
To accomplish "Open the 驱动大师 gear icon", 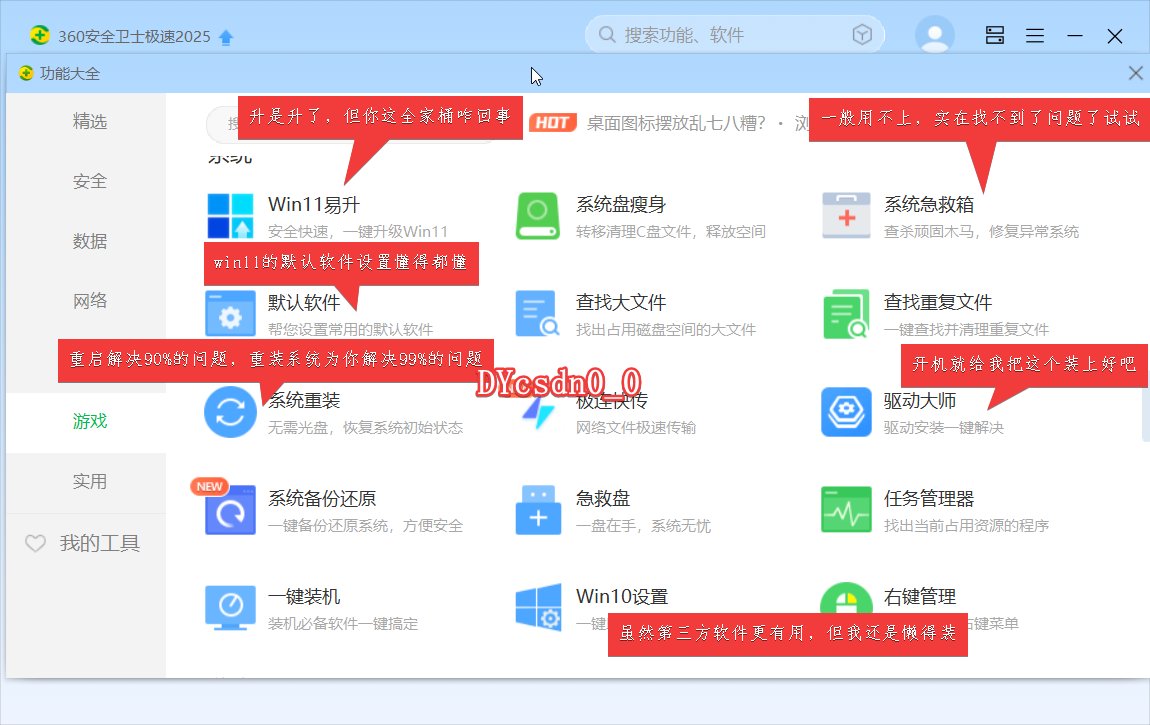I will coord(846,412).
